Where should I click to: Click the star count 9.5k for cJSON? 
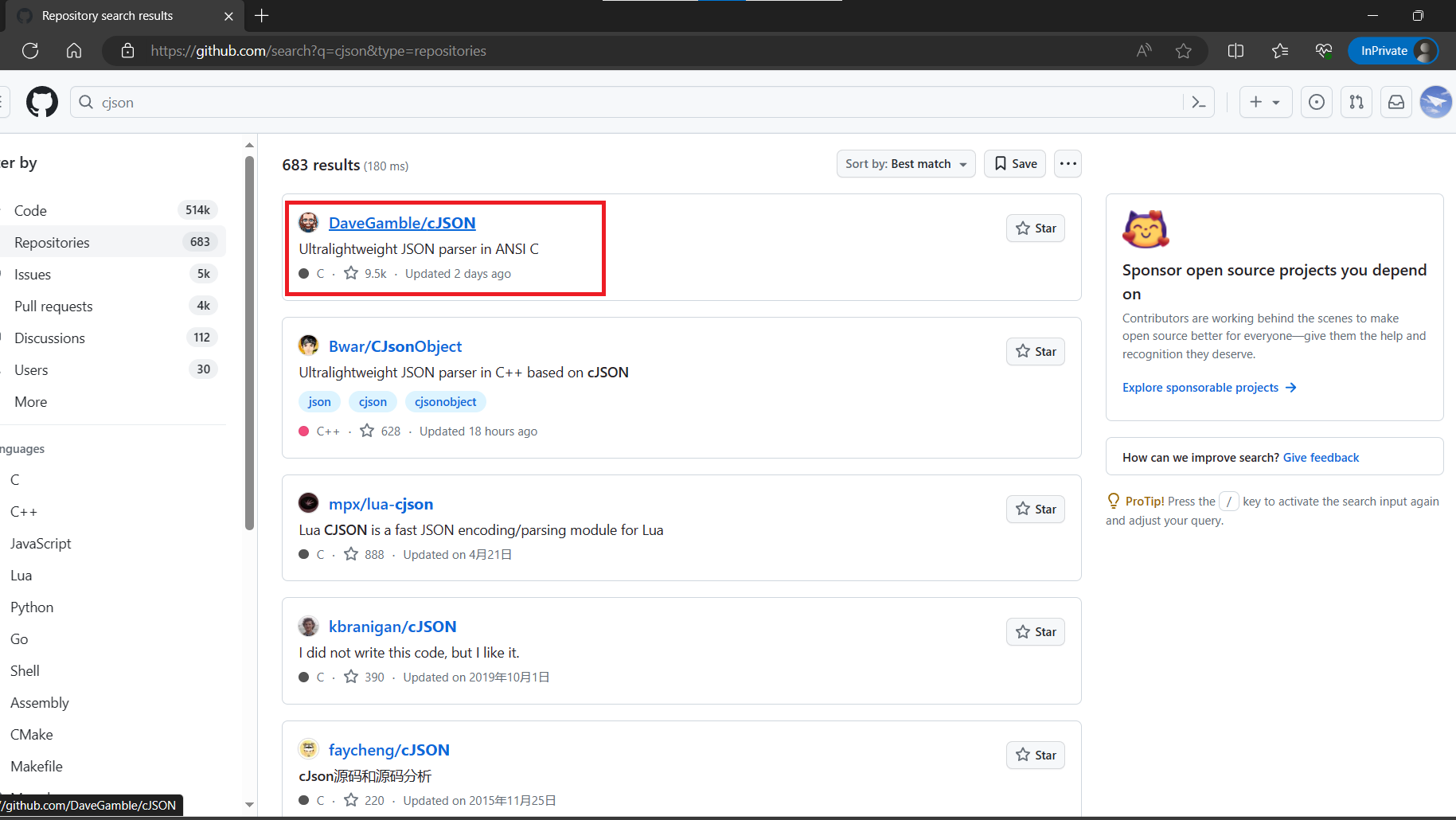pos(365,273)
